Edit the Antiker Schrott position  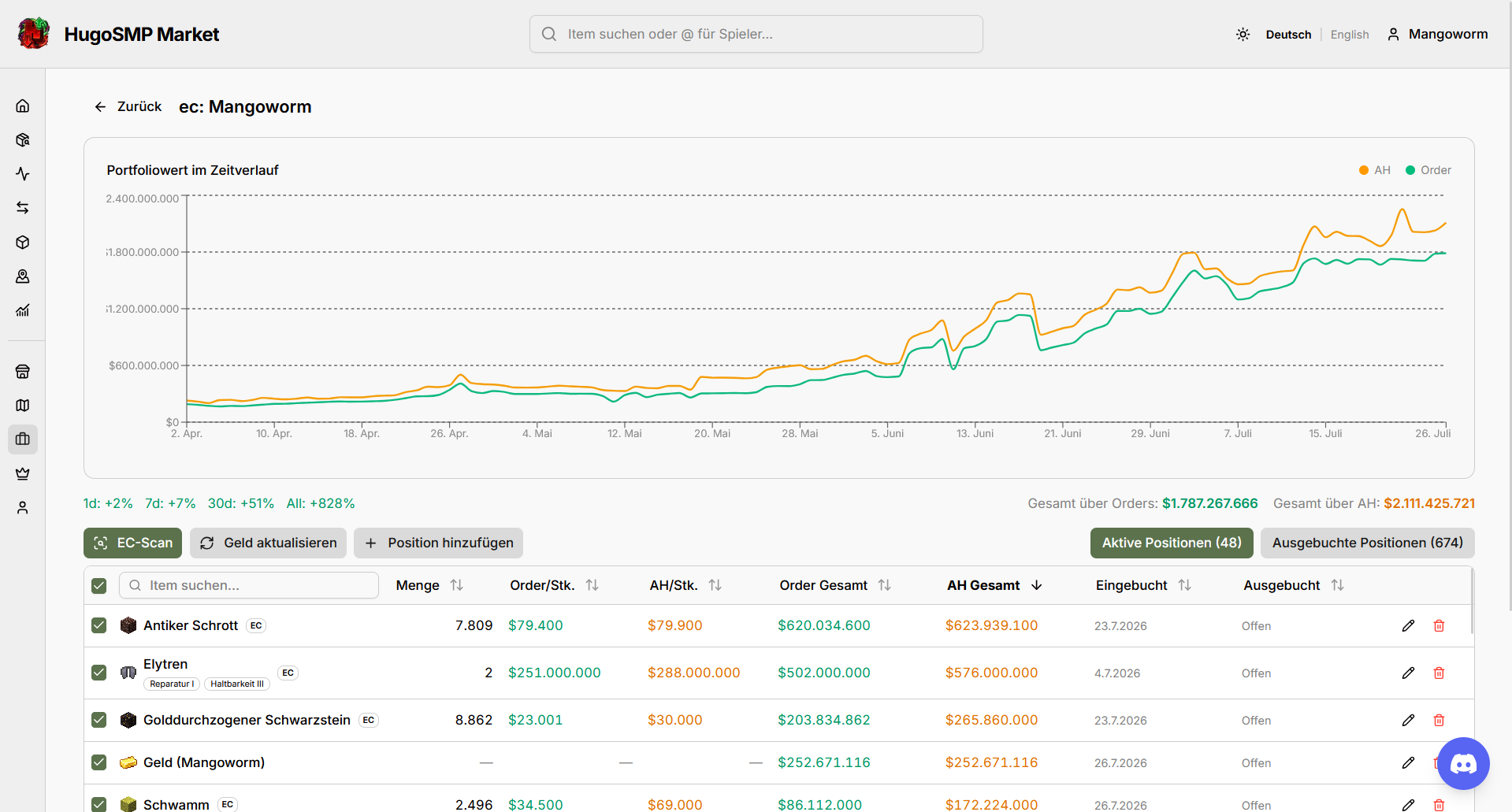click(1408, 626)
